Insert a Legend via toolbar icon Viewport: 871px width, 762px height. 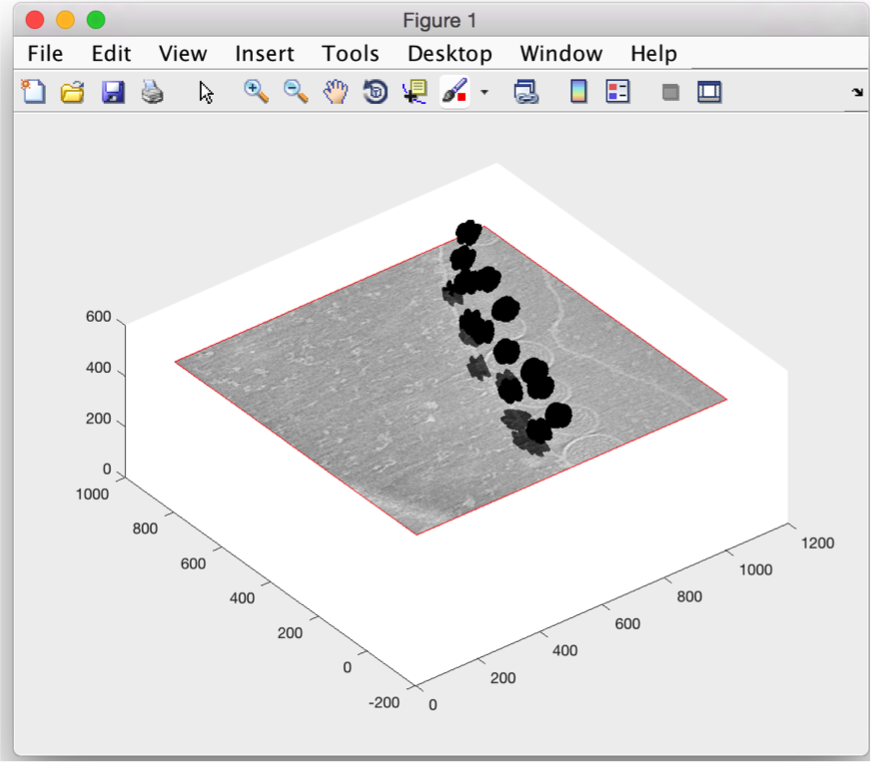[617, 92]
